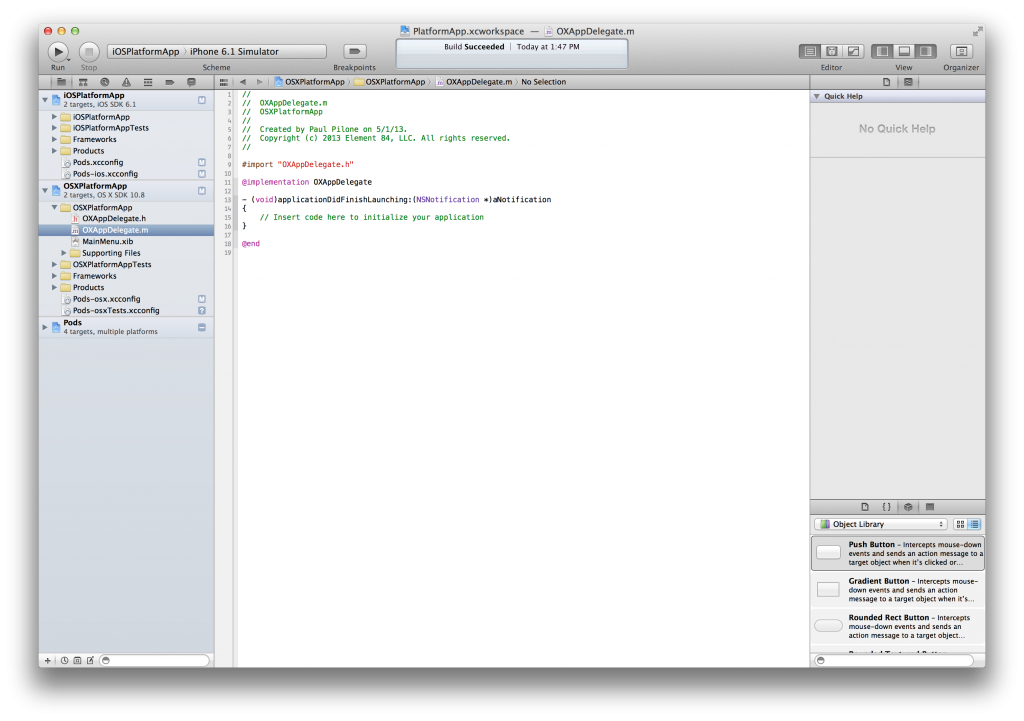This screenshot has width=1024, height=721.
Task: Select Pods-osx.xcconfig file
Action: [x=127, y=299]
